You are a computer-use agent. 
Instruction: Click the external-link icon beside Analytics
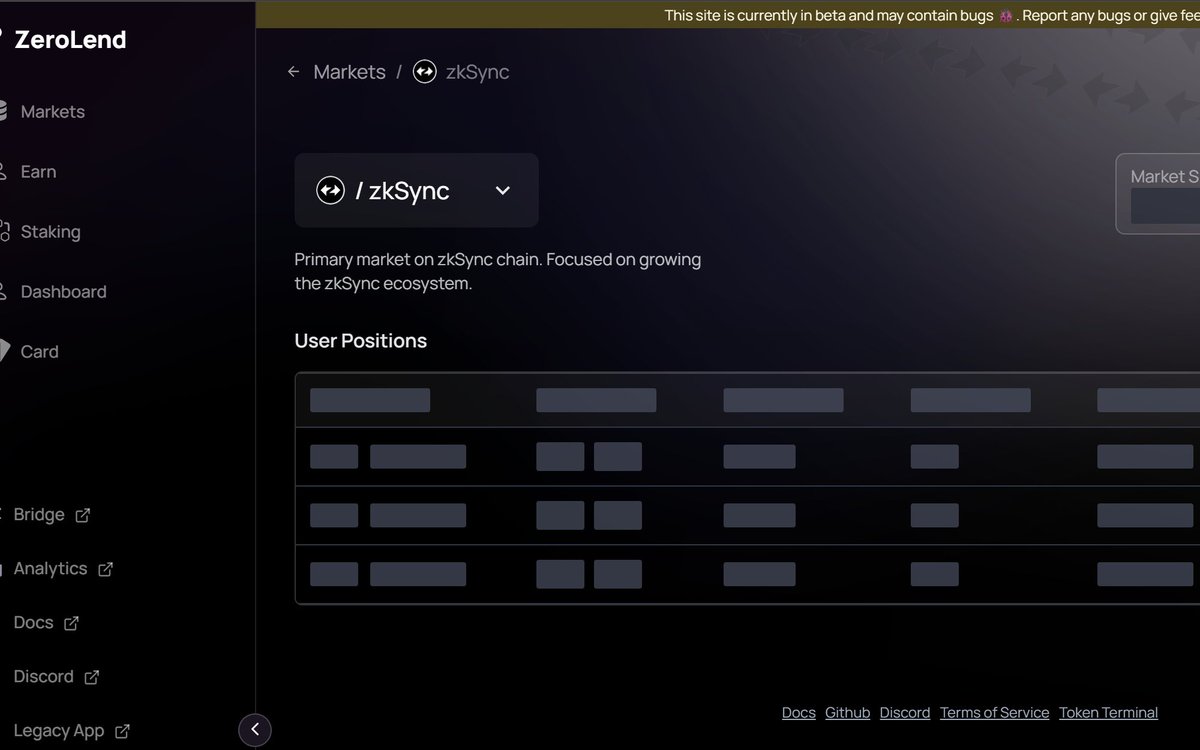pos(105,570)
